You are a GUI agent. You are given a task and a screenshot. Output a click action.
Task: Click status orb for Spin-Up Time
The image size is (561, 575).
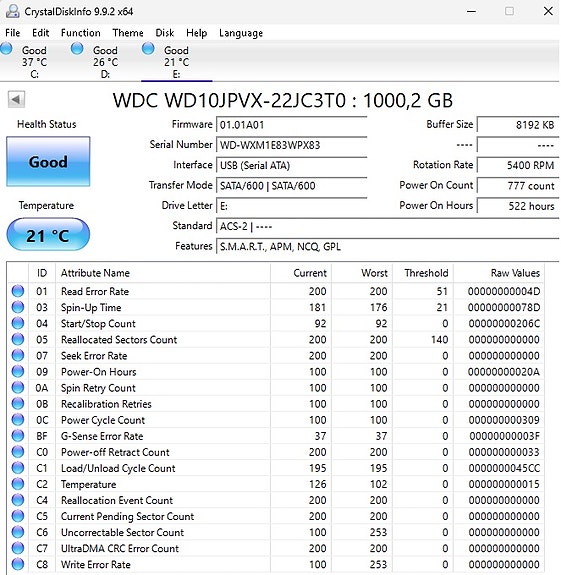[x=18, y=307]
